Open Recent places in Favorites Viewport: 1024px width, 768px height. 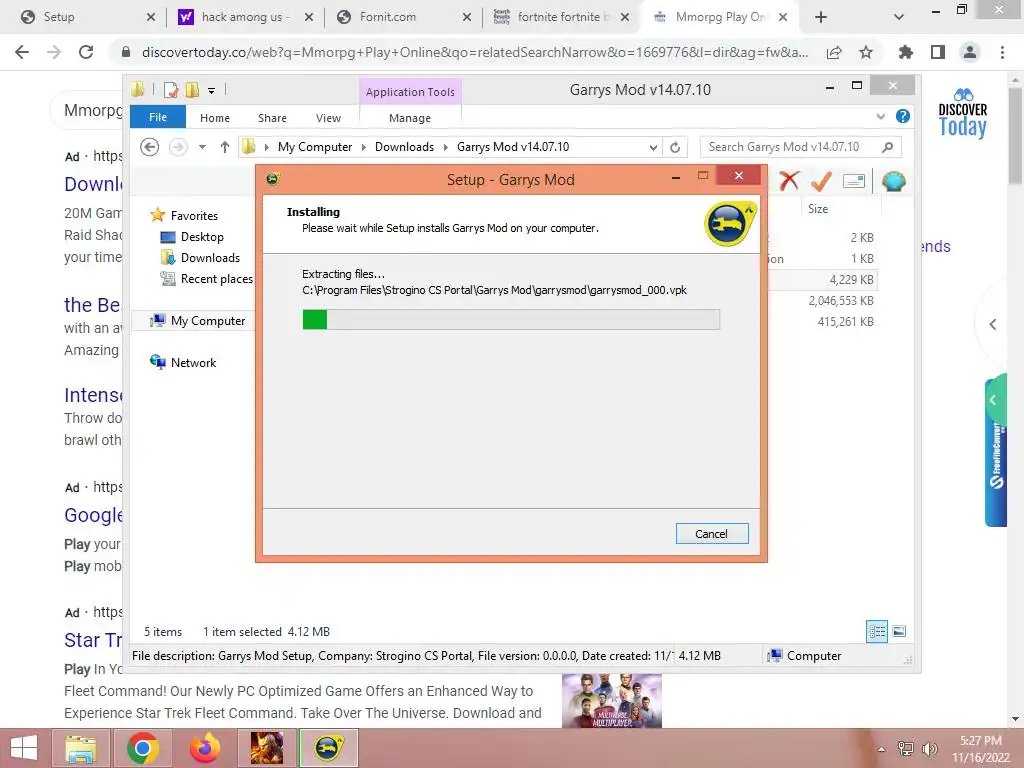coord(216,278)
